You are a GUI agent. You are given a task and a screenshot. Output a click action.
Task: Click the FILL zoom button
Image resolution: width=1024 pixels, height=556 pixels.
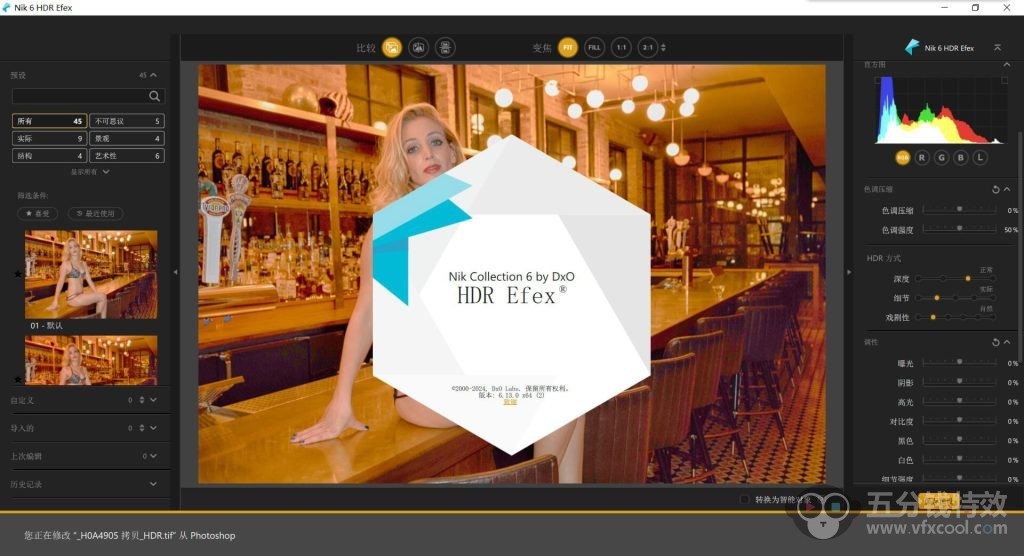click(x=594, y=47)
